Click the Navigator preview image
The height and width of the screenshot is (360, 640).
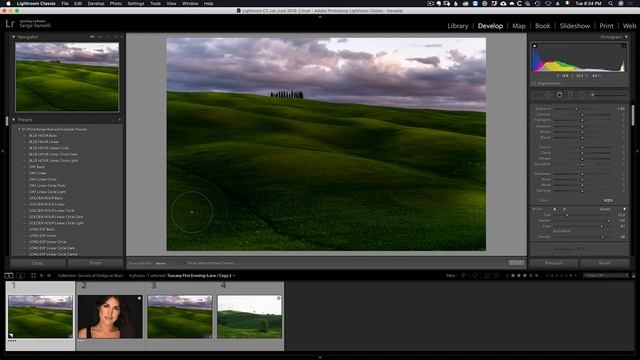tap(67, 77)
